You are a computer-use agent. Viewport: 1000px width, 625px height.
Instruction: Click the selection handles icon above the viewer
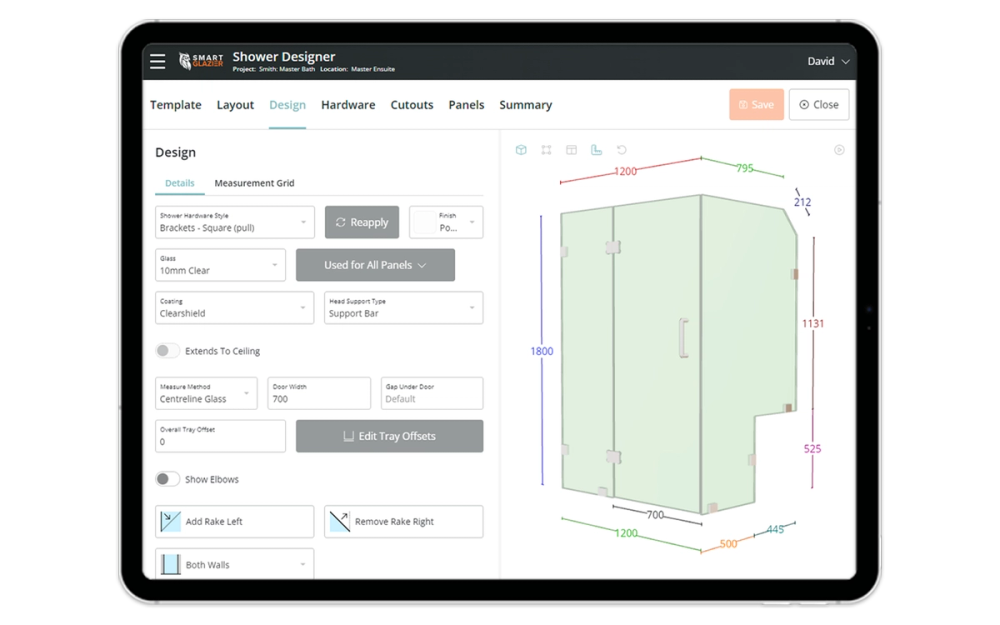547,149
